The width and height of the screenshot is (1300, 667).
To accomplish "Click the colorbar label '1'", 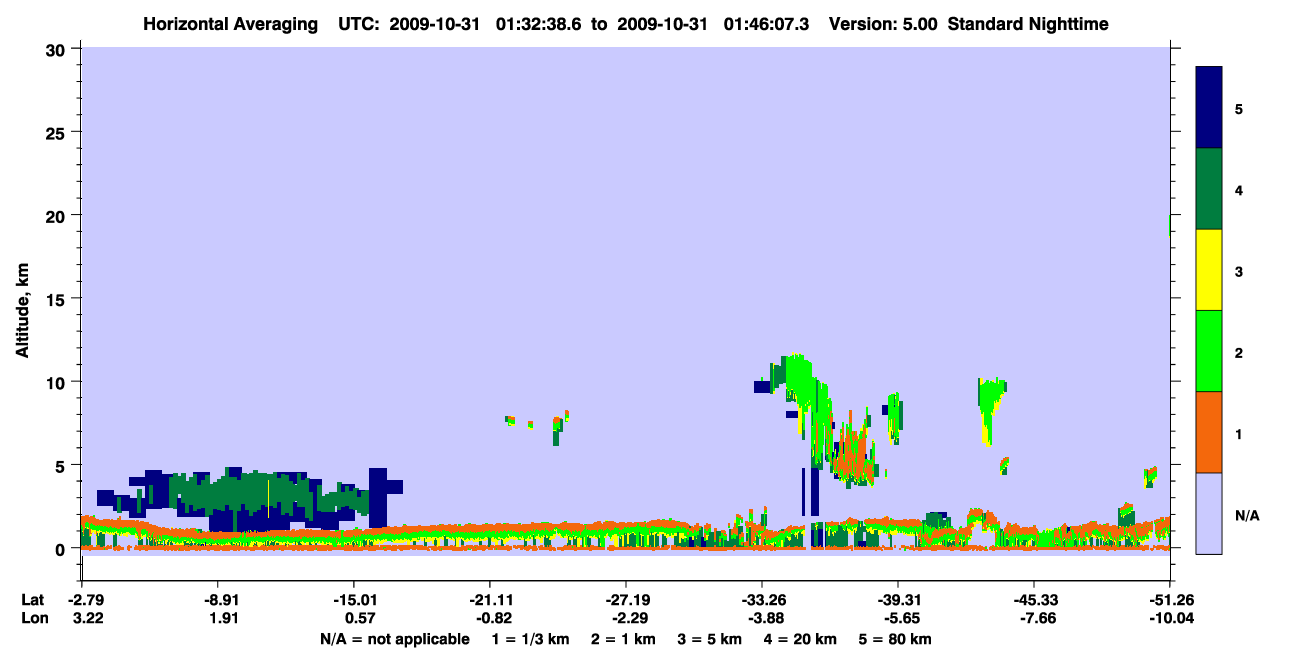I will point(1239,433).
